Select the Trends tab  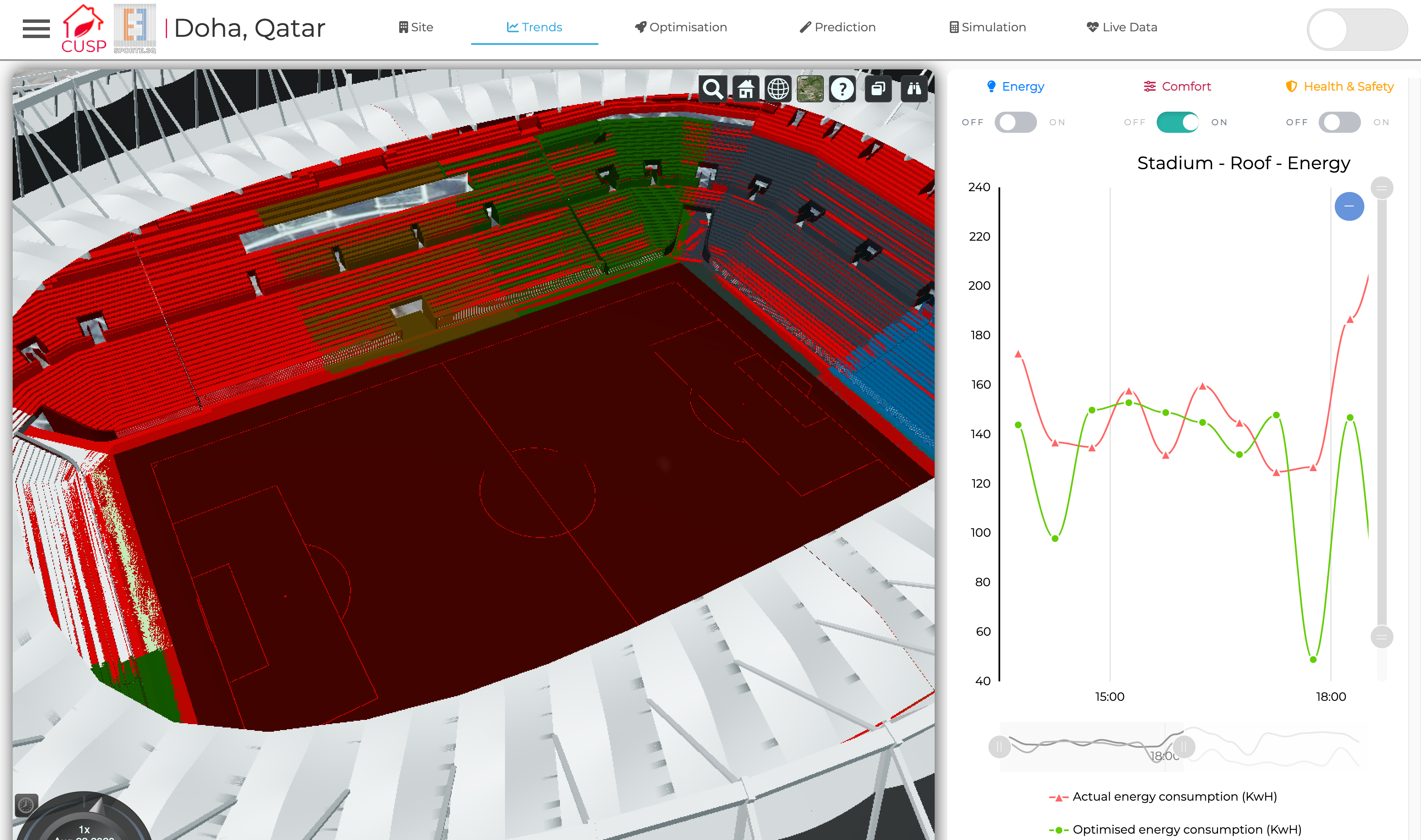coord(534,27)
